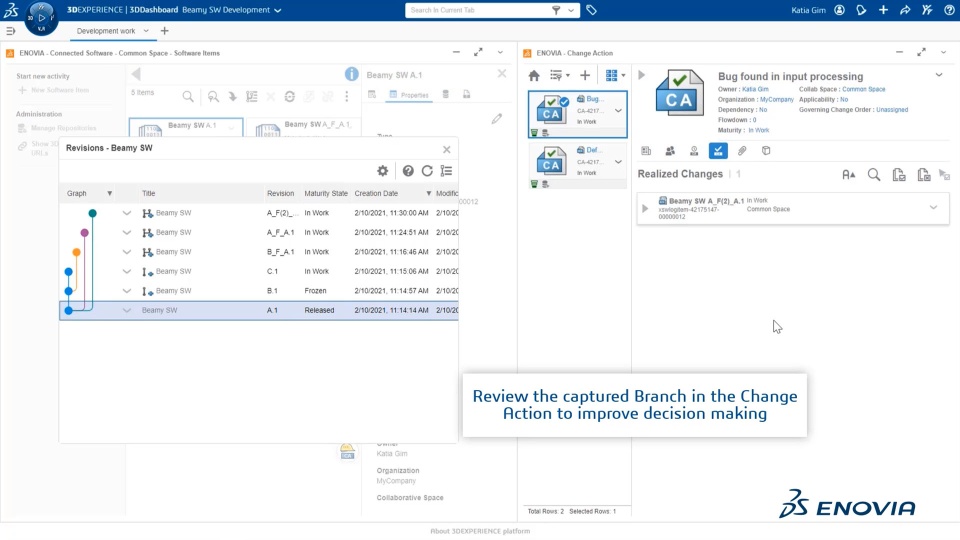Click refresh circular icon in Software Items
Screen dimensions: 960x540
[290, 97]
